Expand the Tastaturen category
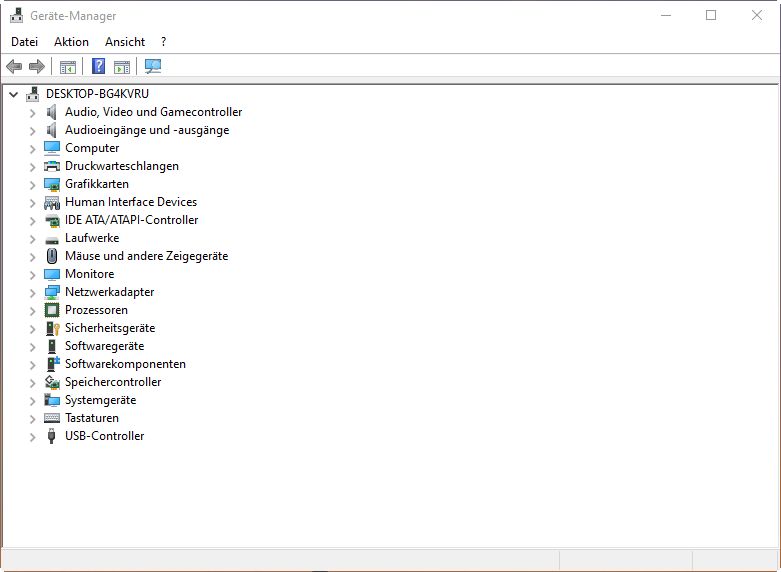The width and height of the screenshot is (781, 572). (32, 419)
